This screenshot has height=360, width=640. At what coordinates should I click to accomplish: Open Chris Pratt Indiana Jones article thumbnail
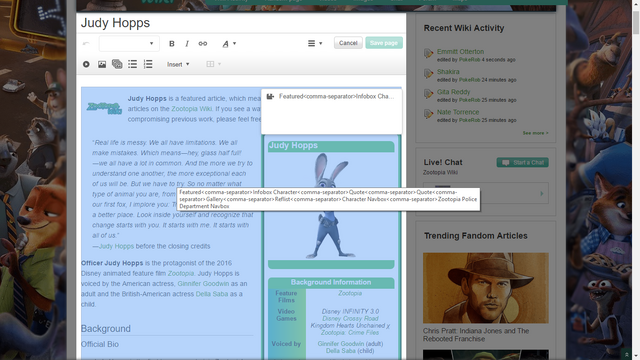486,288
